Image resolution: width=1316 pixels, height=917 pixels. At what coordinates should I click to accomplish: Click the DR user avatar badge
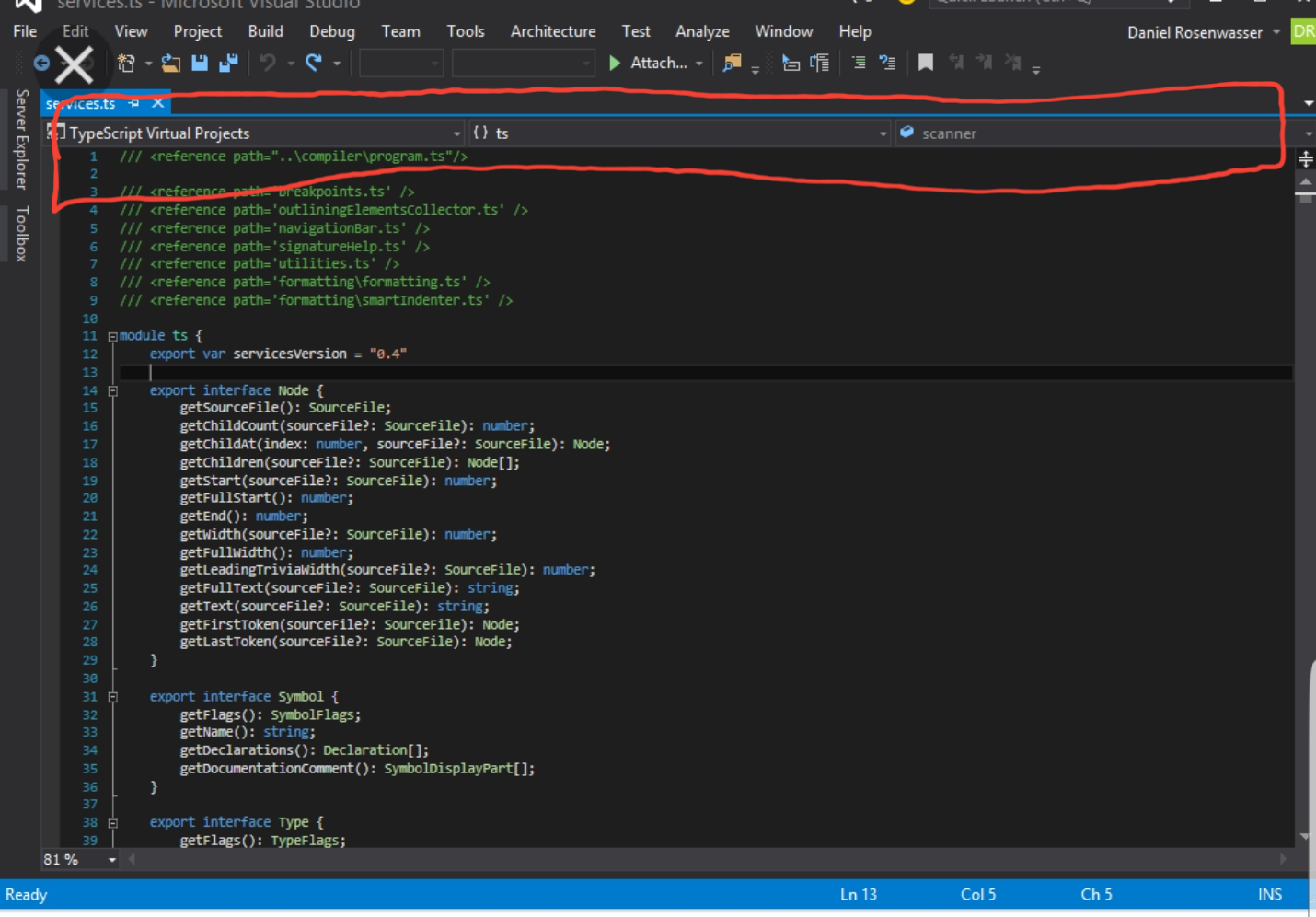coord(1304,31)
